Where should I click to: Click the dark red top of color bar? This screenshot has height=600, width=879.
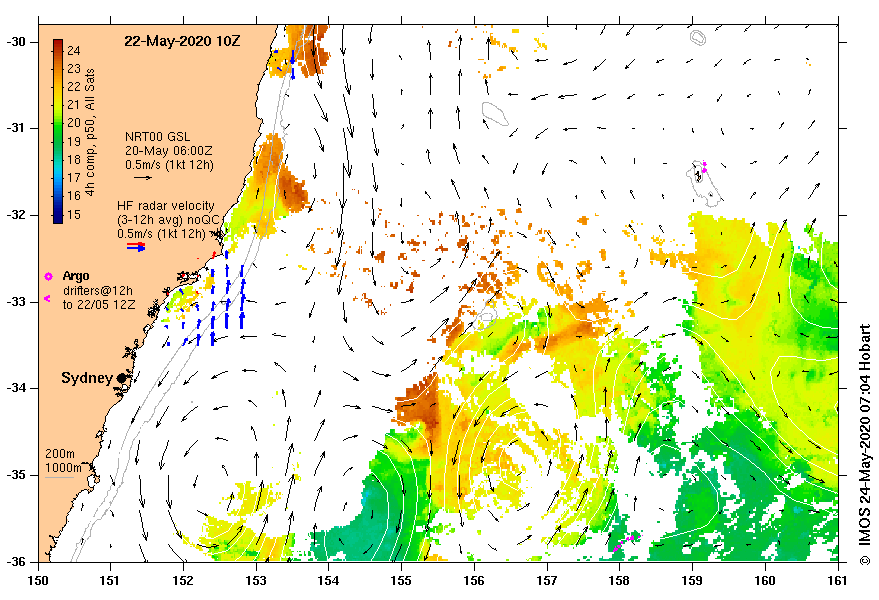click(58, 45)
